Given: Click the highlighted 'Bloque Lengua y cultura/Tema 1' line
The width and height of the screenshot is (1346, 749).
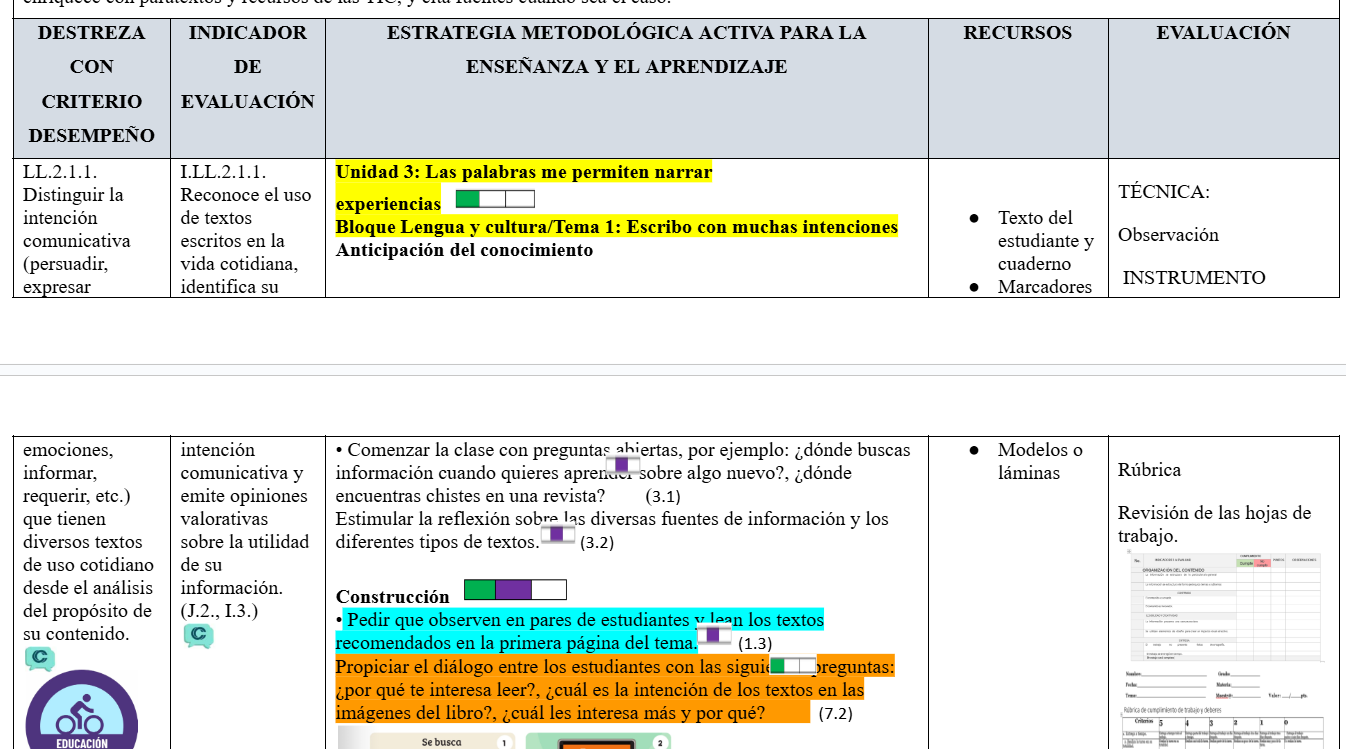Looking at the screenshot, I should (616, 227).
